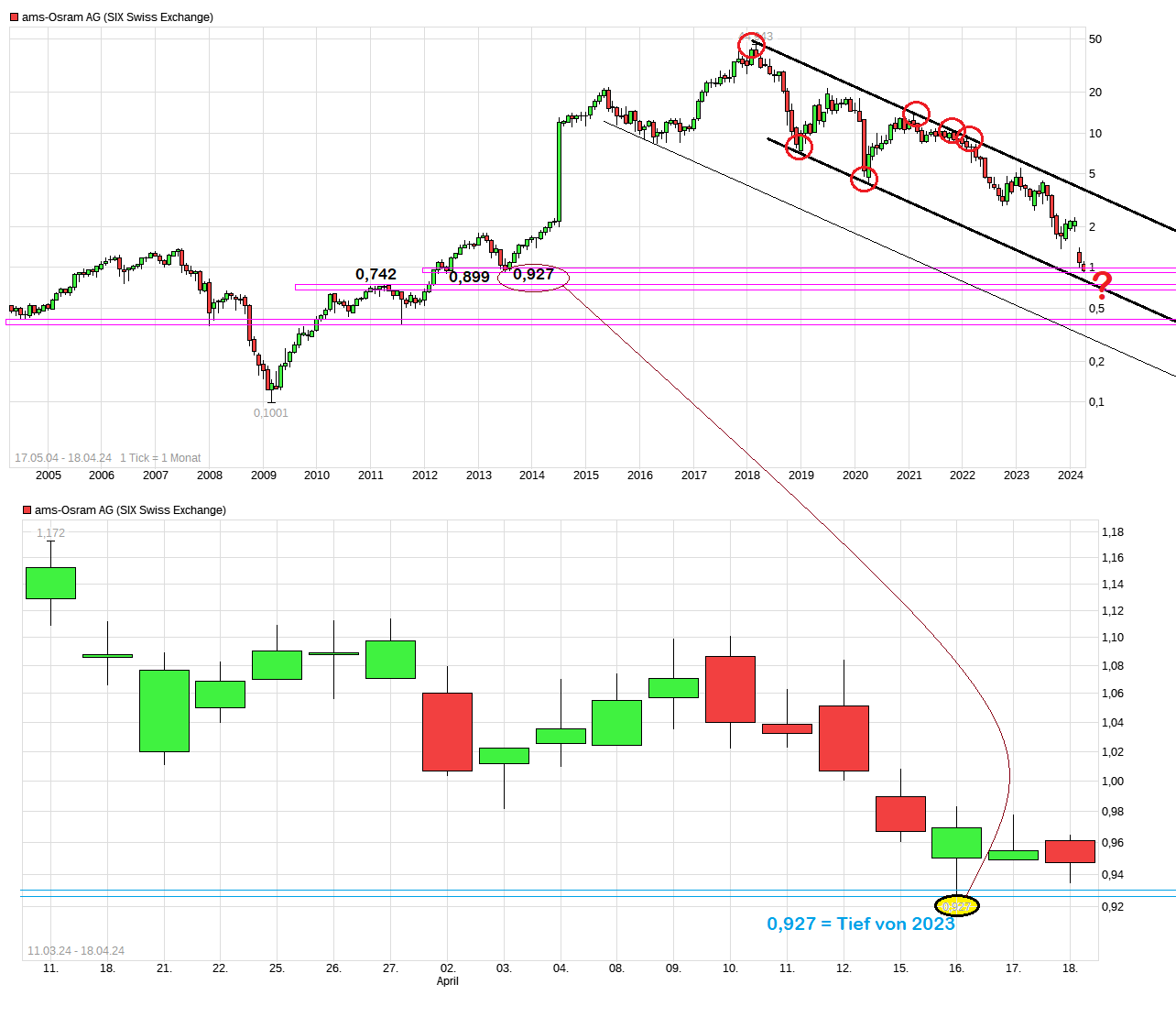Image resolution: width=1176 pixels, height=1028 pixels.
Task: Select the green candlestick for 16. April
Action: (x=956, y=843)
